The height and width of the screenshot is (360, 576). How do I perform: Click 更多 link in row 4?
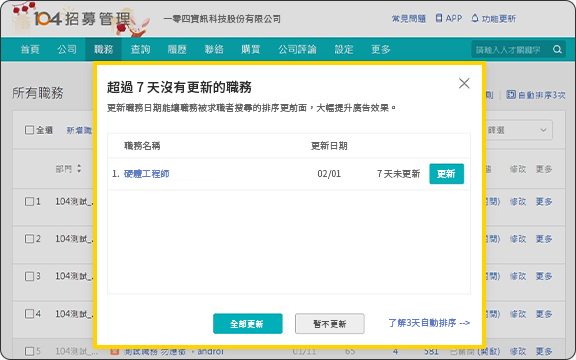(544, 314)
